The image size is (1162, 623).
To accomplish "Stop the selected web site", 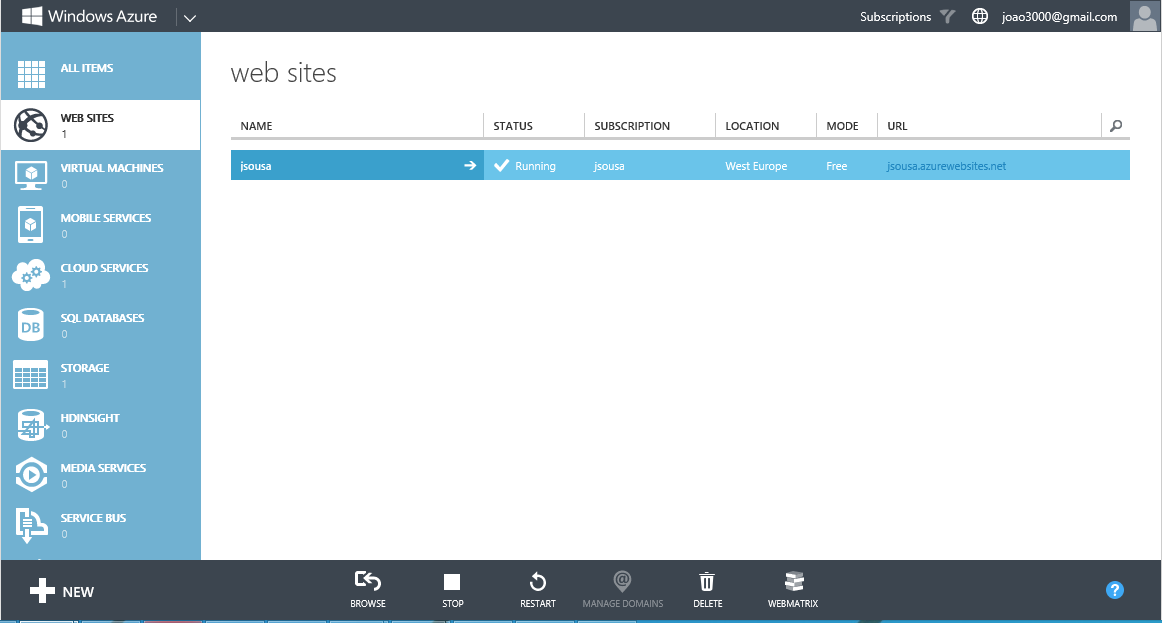I will pos(452,582).
